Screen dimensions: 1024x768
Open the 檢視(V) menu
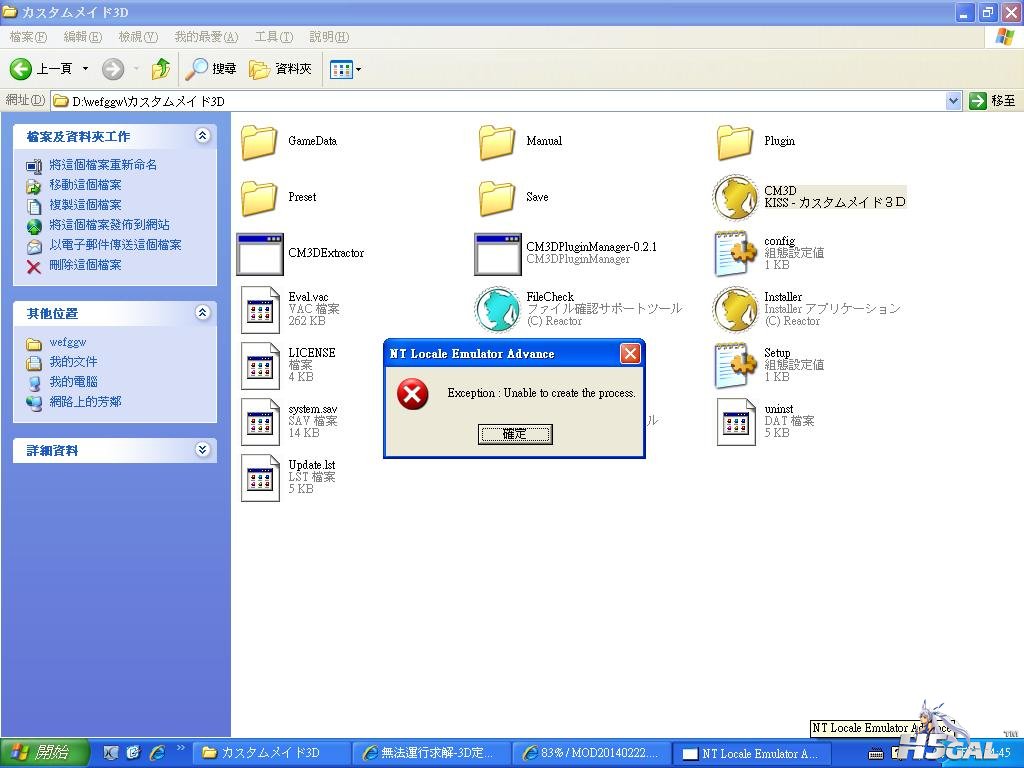(138, 37)
